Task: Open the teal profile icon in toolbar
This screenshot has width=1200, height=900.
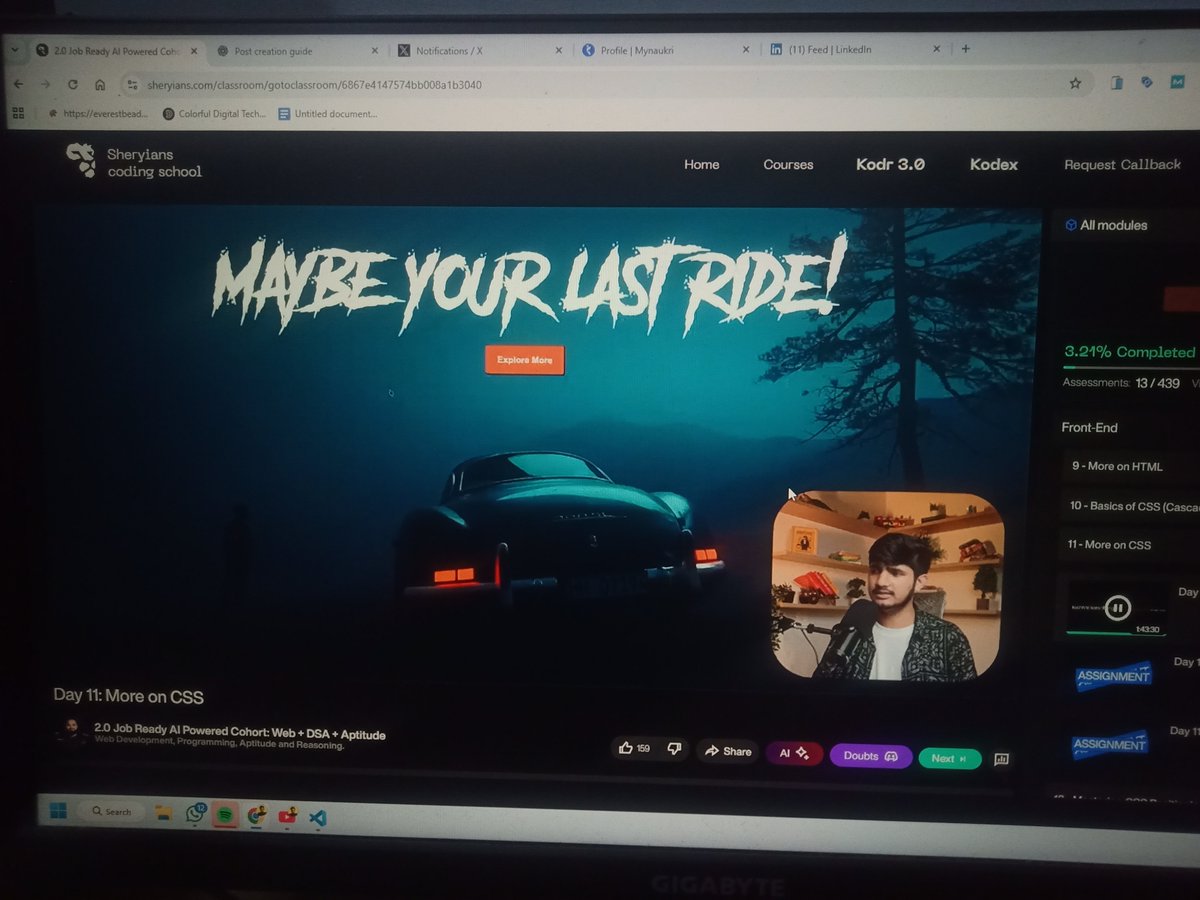Action: pos(1178,81)
